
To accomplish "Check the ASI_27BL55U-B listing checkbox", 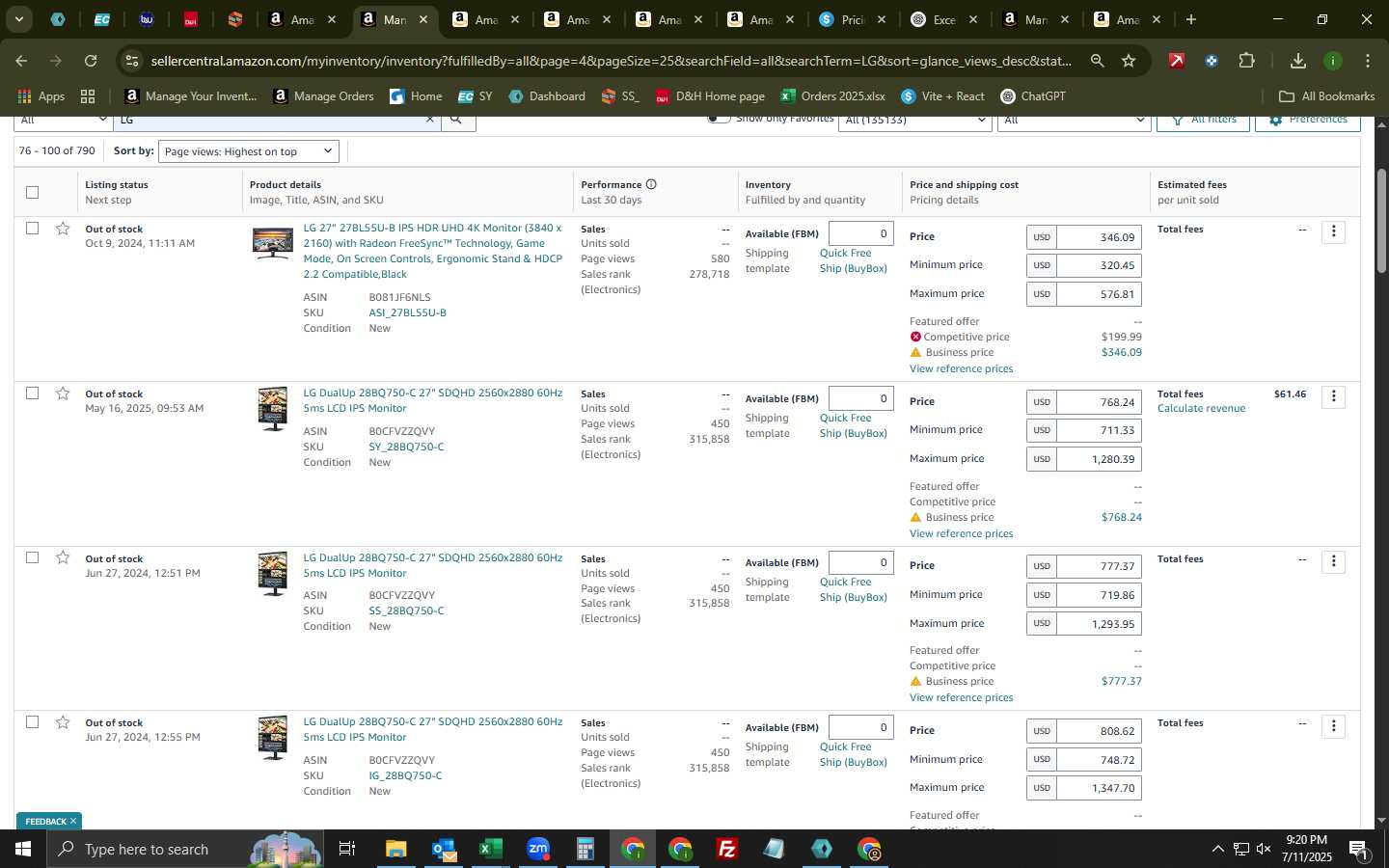I will click(32, 229).
